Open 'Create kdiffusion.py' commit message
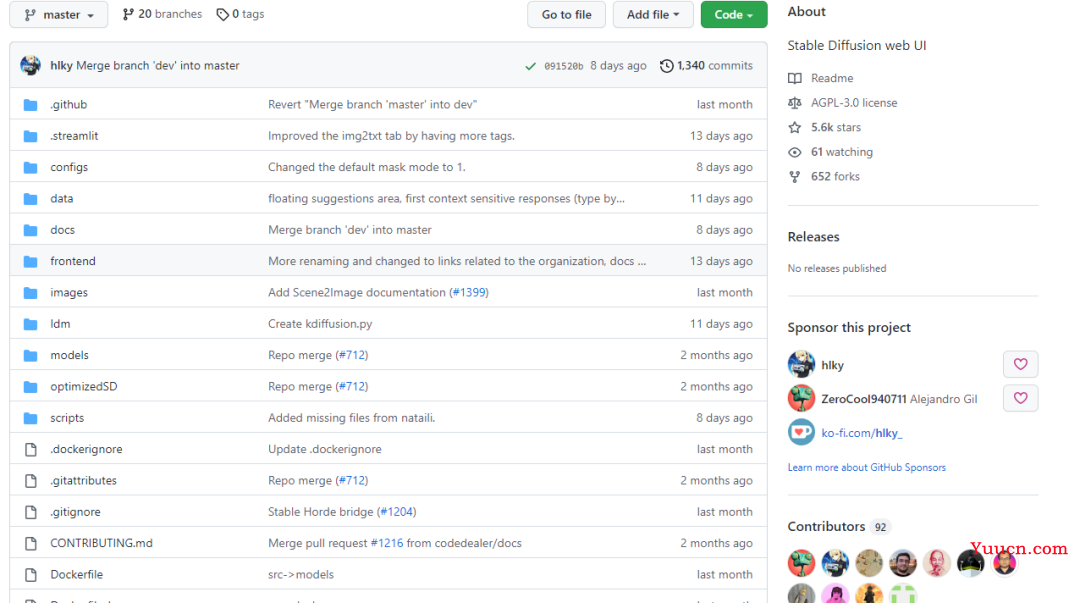 coord(320,324)
